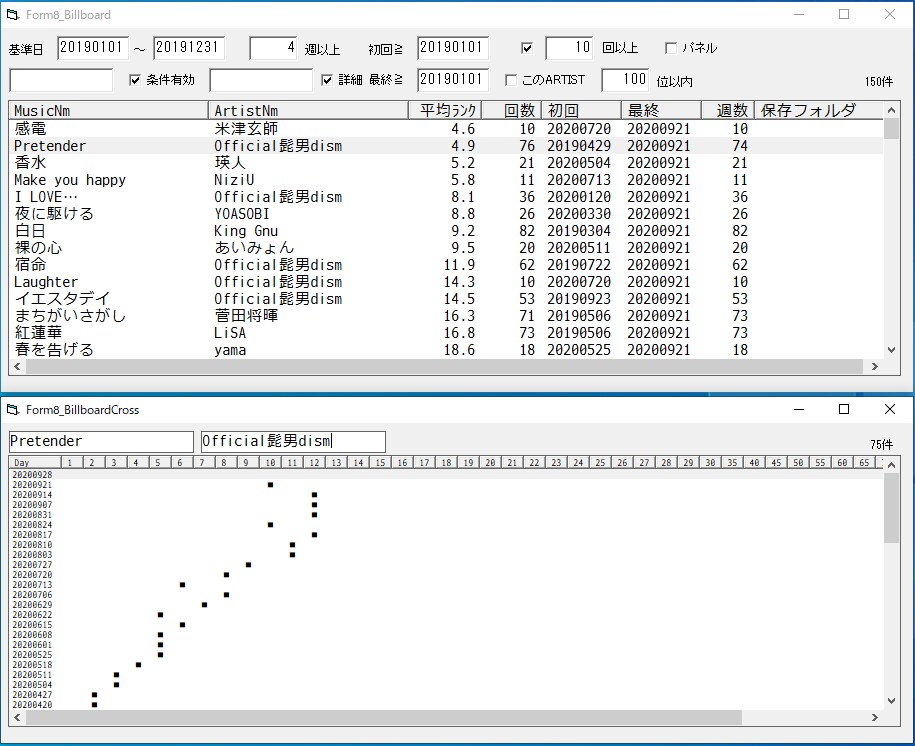Click the Form8_Billboard window title icon

pyautogui.click(x=12, y=15)
